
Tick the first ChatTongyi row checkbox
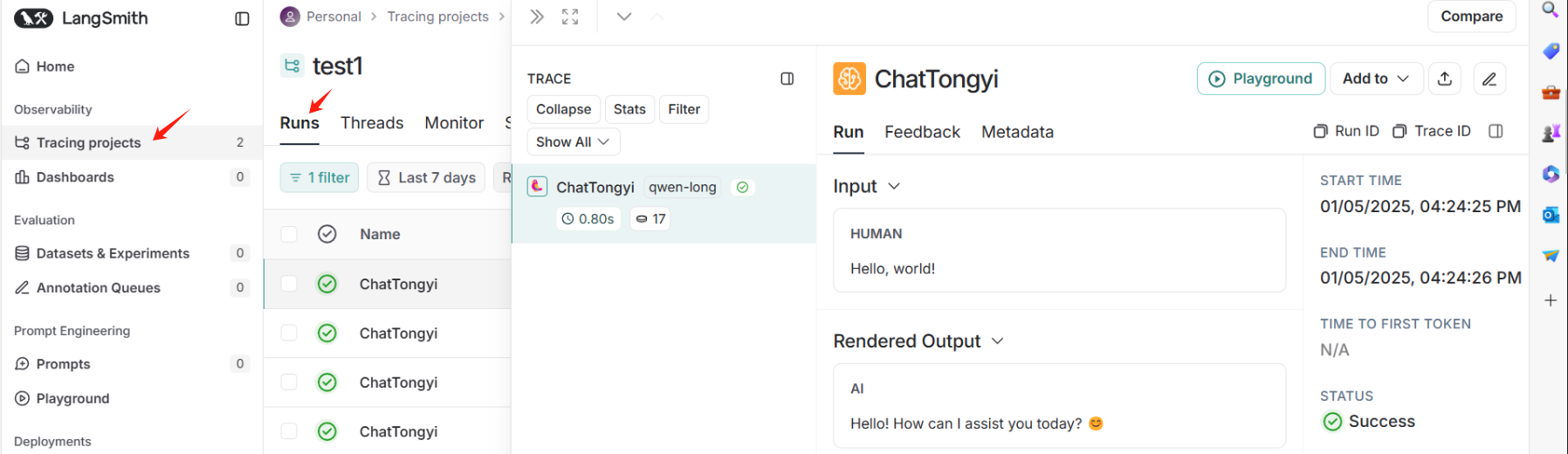pos(289,284)
